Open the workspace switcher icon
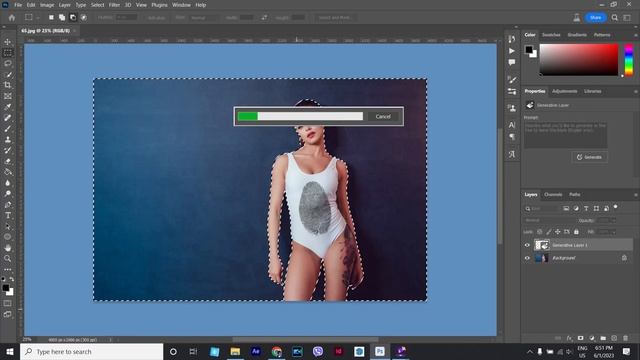The image size is (640, 360). tap(627, 18)
